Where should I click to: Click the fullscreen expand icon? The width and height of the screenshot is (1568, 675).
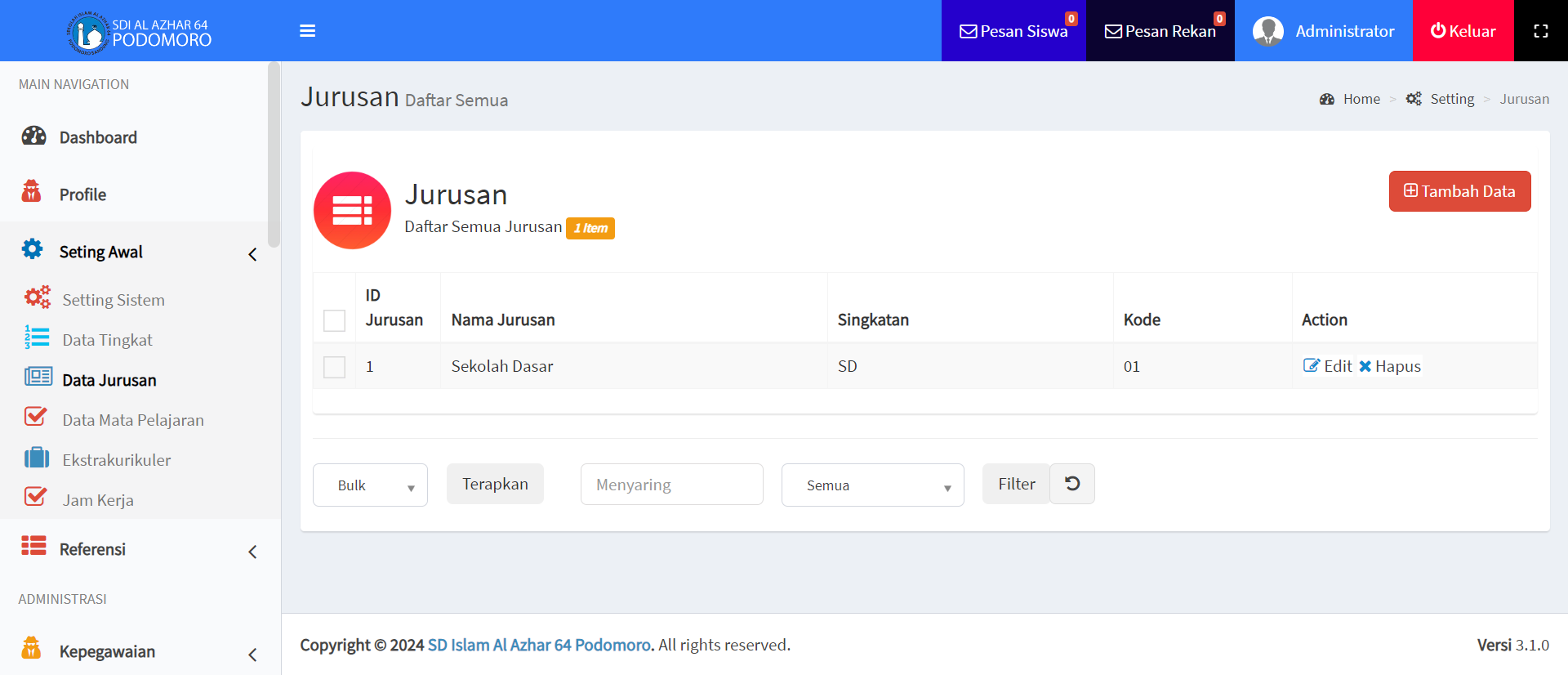tap(1540, 31)
